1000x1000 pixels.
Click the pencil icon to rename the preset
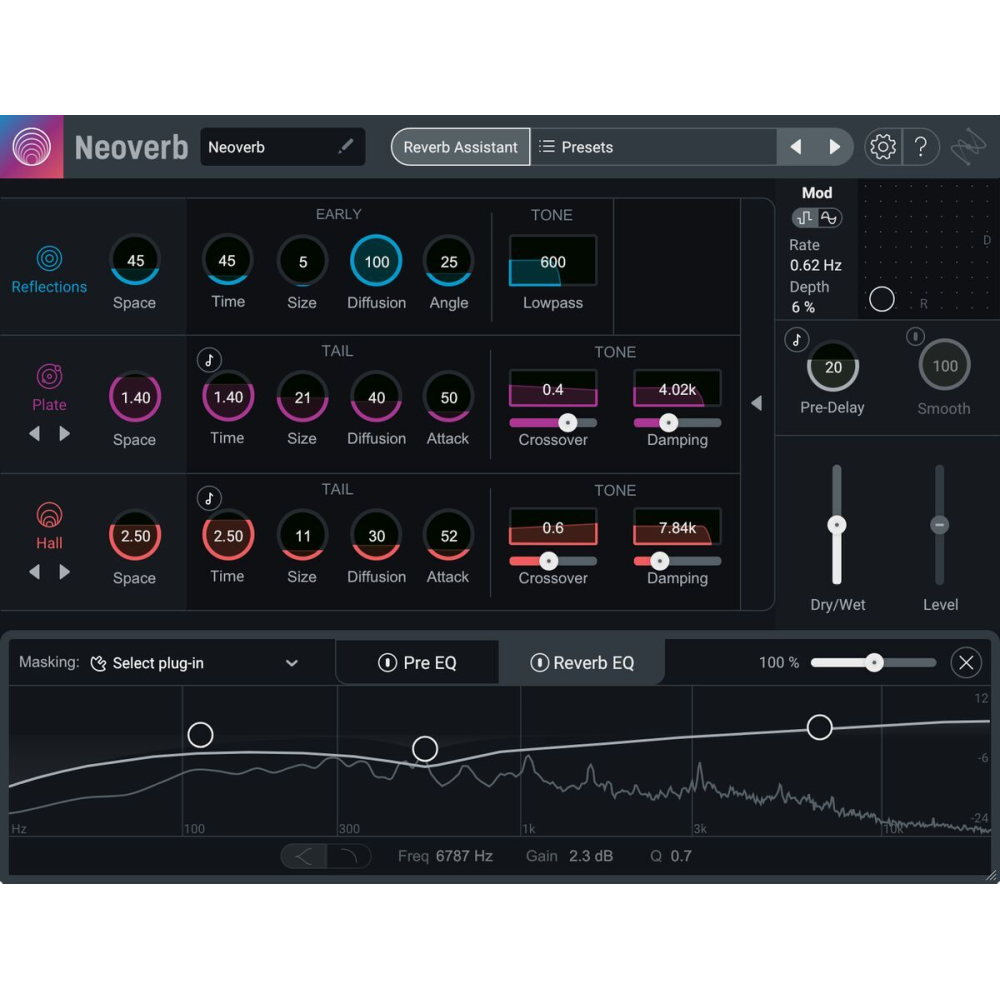pos(345,146)
